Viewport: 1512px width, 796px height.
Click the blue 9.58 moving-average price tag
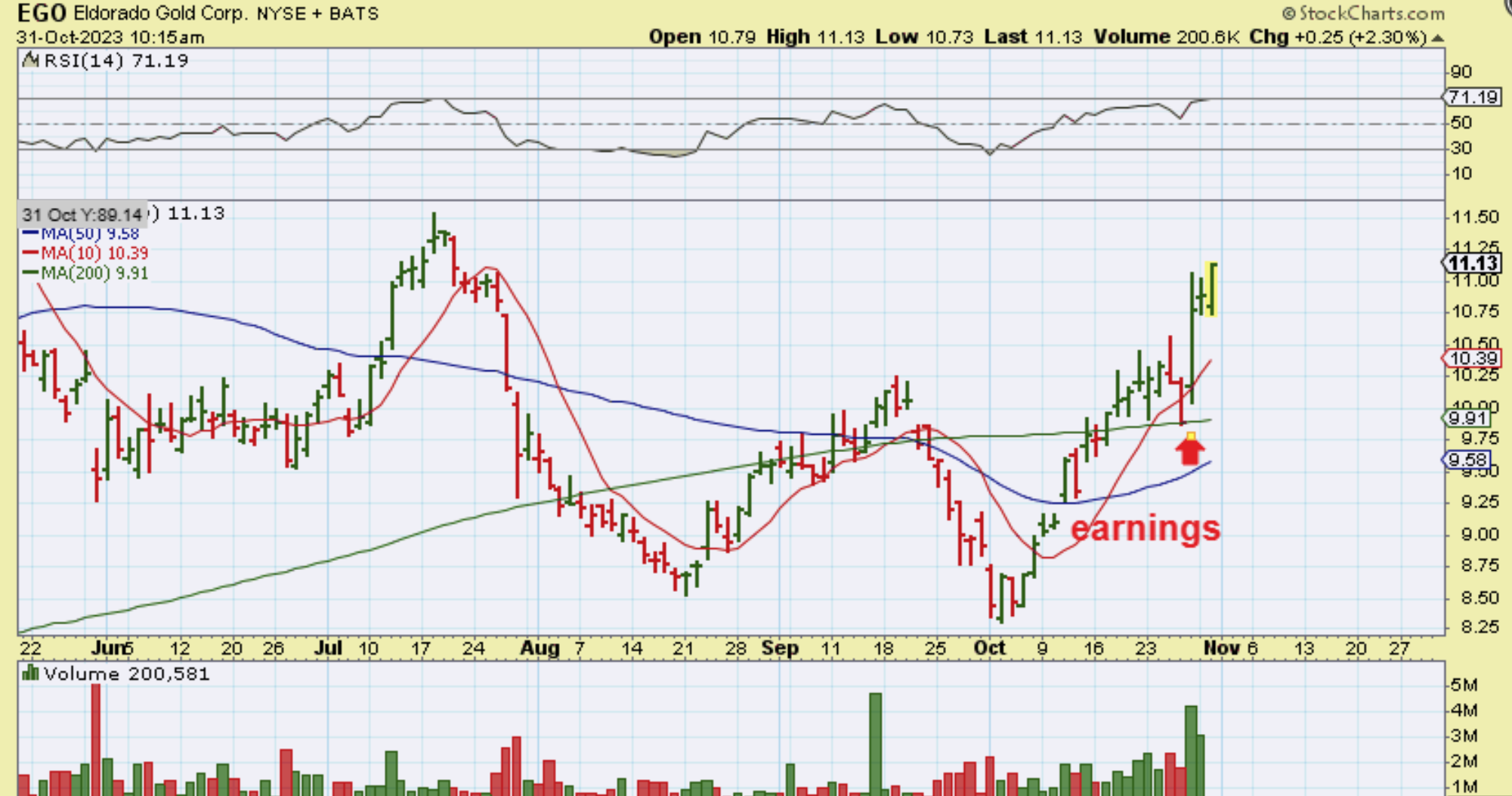[1467, 460]
